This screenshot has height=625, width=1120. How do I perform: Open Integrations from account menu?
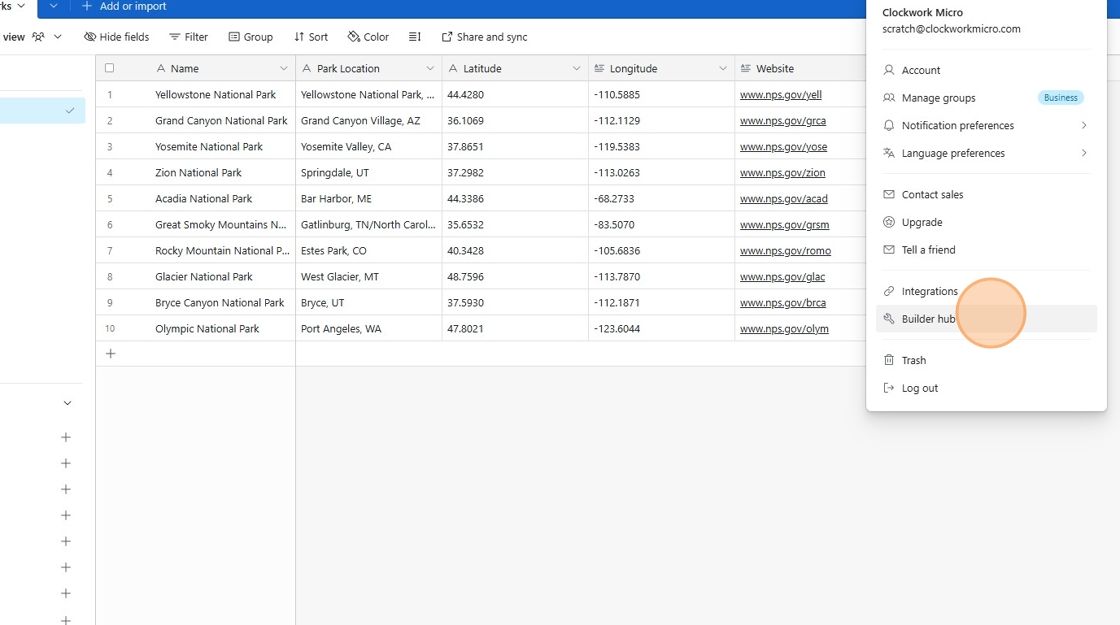[x=986, y=291]
